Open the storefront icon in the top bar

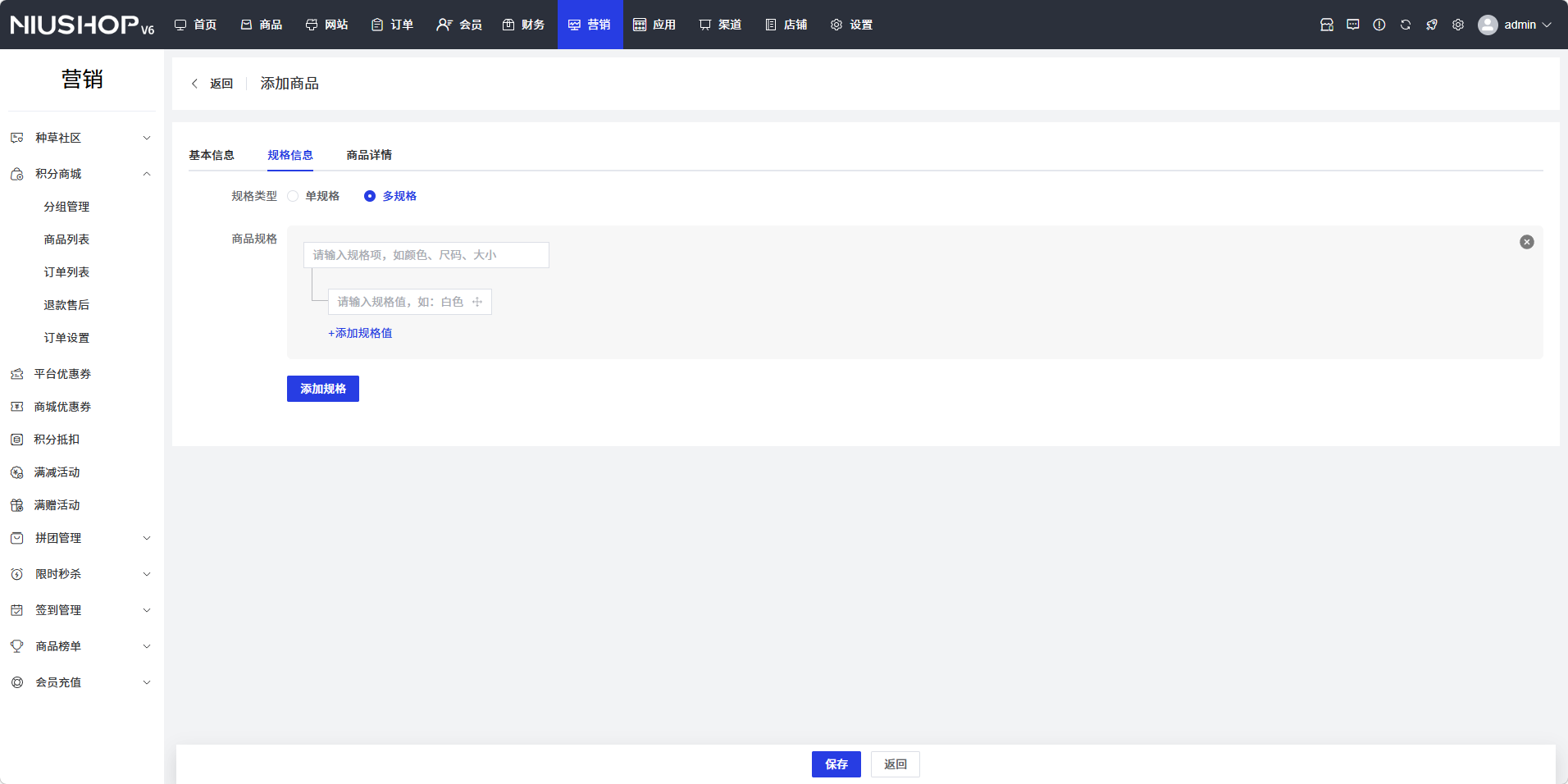pos(1327,25)
